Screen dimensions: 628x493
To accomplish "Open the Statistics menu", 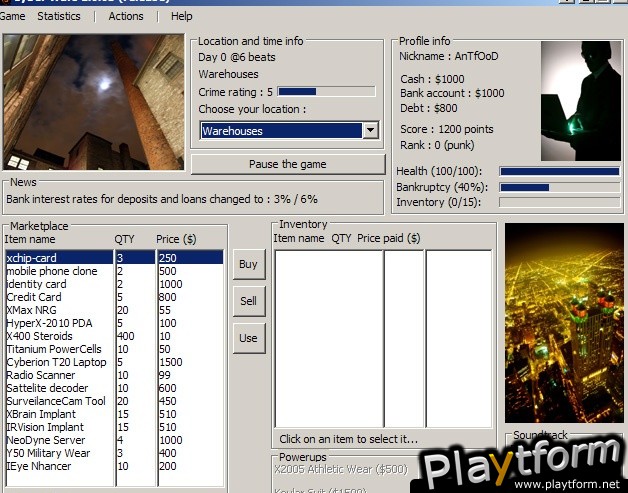I will 59,16.
